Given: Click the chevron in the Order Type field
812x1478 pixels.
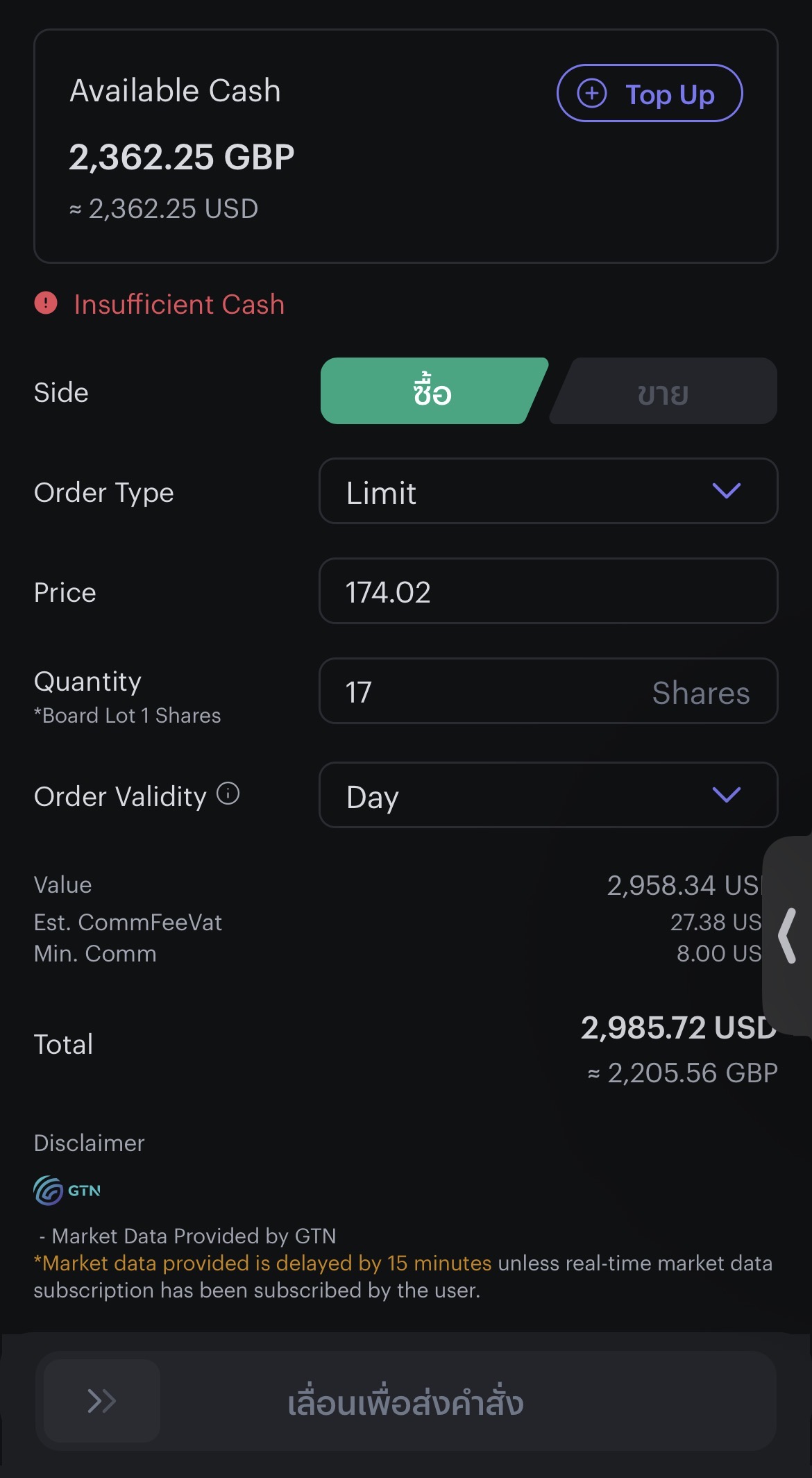Looking at the screenshot, I should coord(727,491).
